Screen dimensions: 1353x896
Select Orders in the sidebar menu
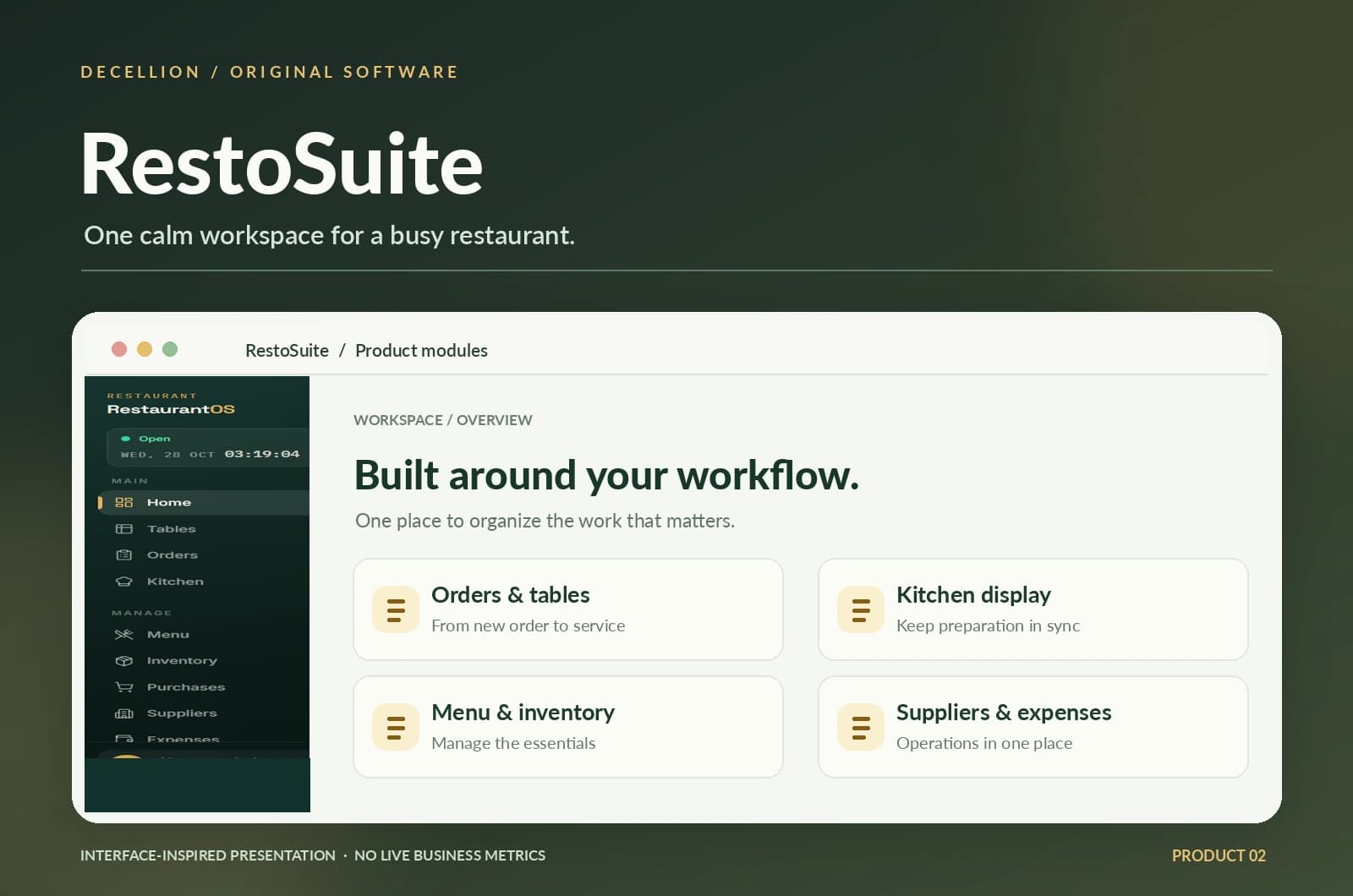pyautogui.click(x=204, y=555)
